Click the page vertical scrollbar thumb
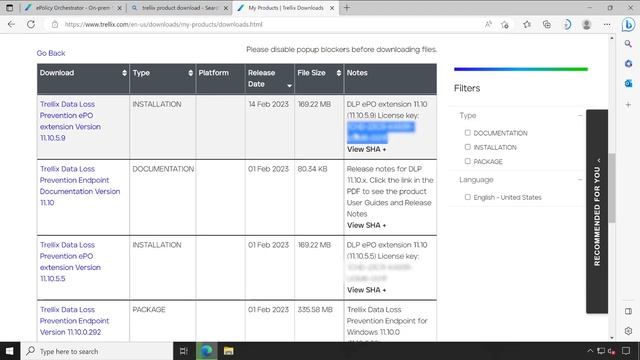This screenshot has width=640, height=360. coord(611,188)
